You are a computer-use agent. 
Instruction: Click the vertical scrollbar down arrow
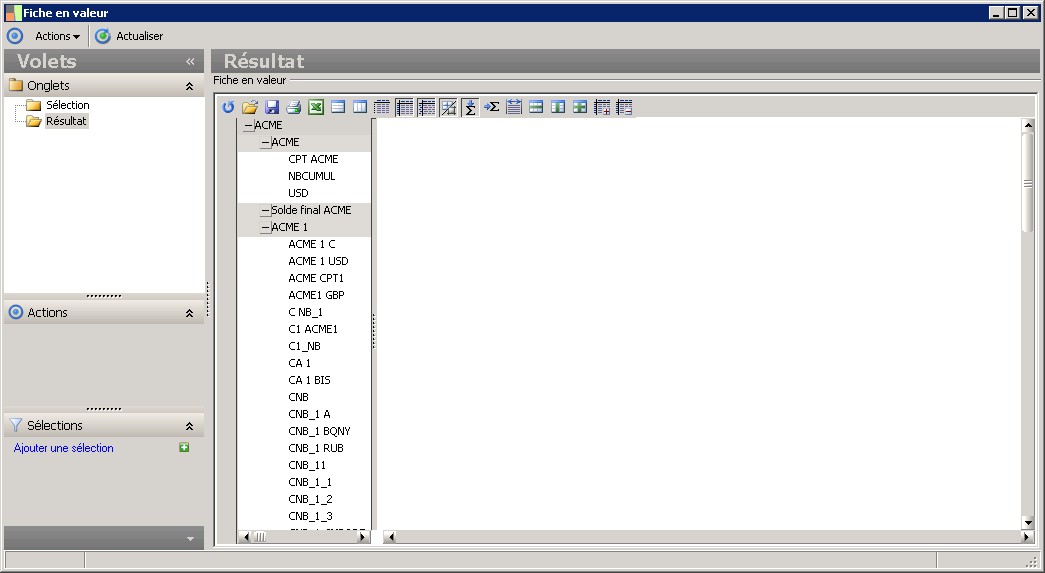pos(1027,522)
